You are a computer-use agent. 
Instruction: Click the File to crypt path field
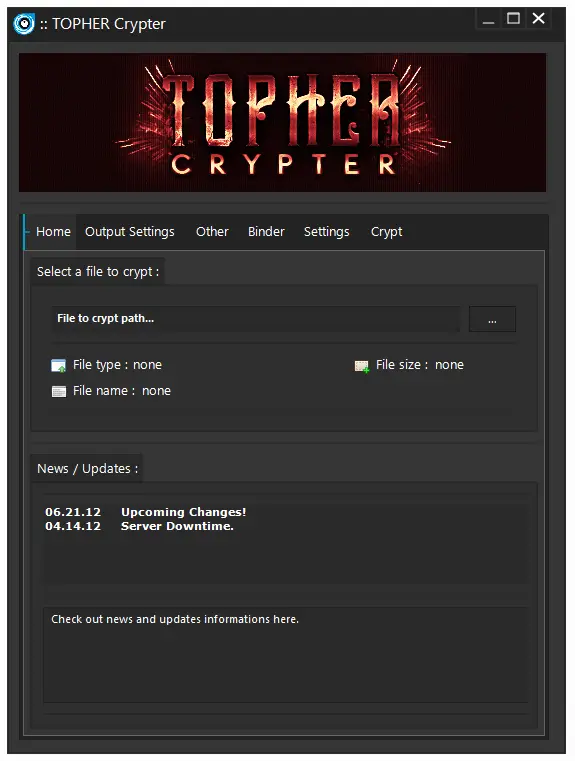(256, 319)
